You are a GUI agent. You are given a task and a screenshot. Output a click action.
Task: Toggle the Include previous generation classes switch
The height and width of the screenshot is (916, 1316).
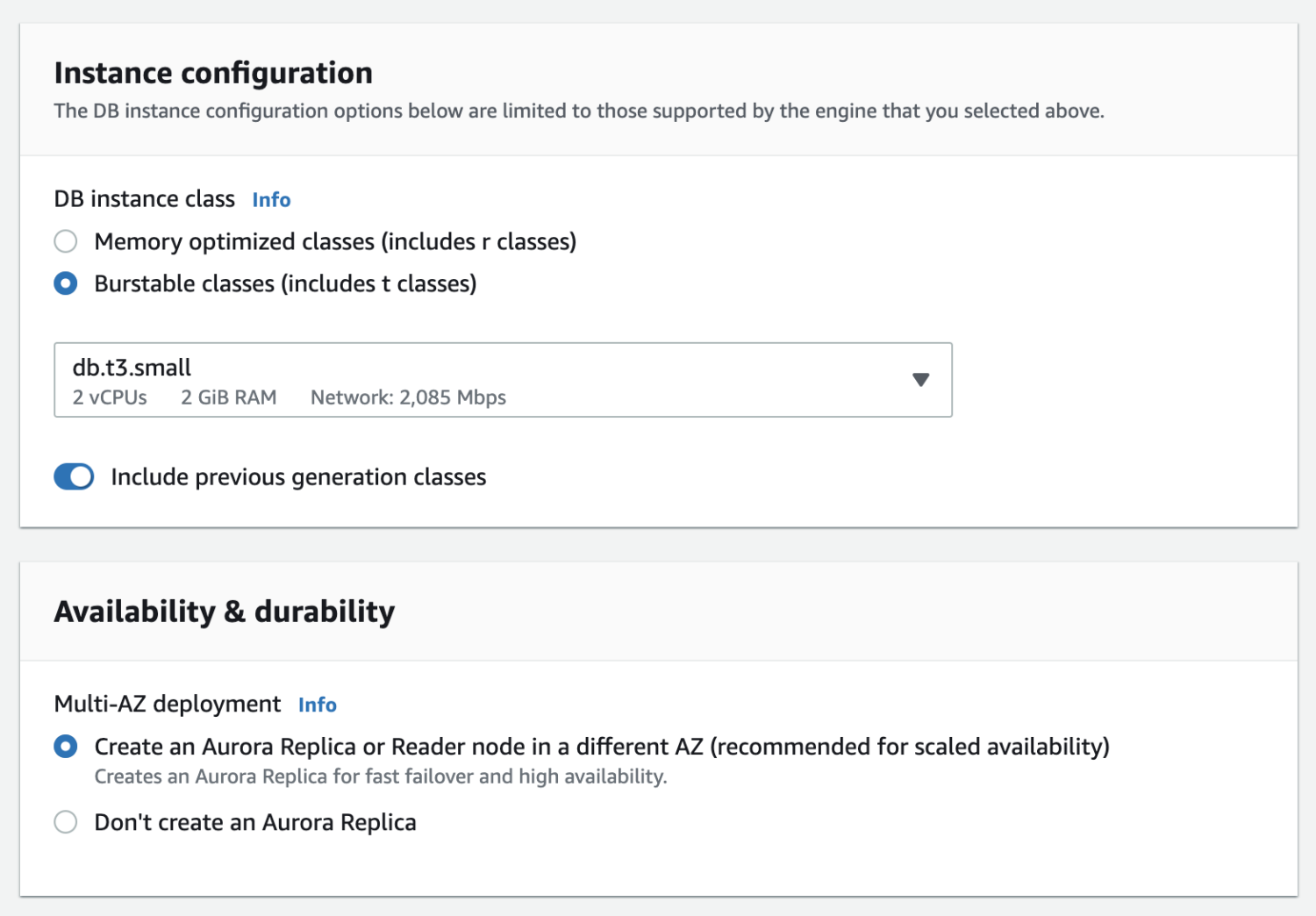coord(74,476)
